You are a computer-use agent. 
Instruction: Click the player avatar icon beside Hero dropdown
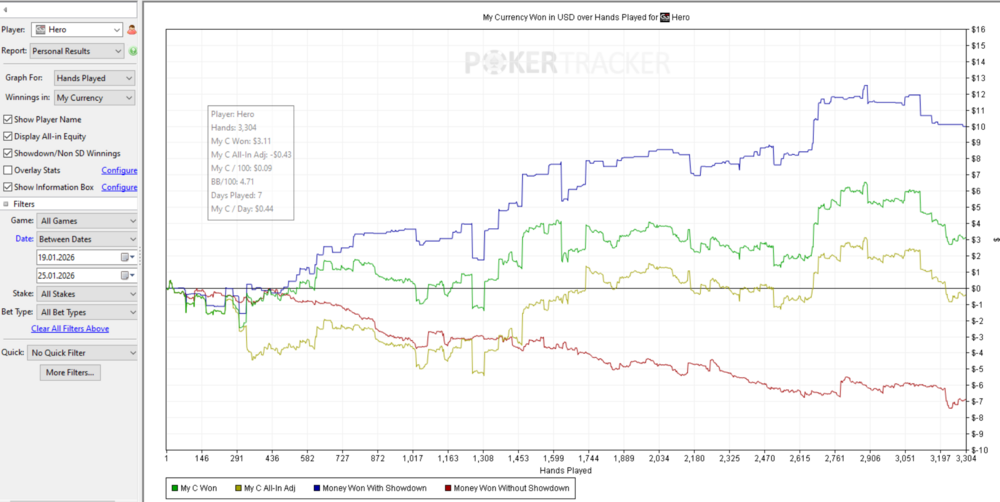click(132, 31)
